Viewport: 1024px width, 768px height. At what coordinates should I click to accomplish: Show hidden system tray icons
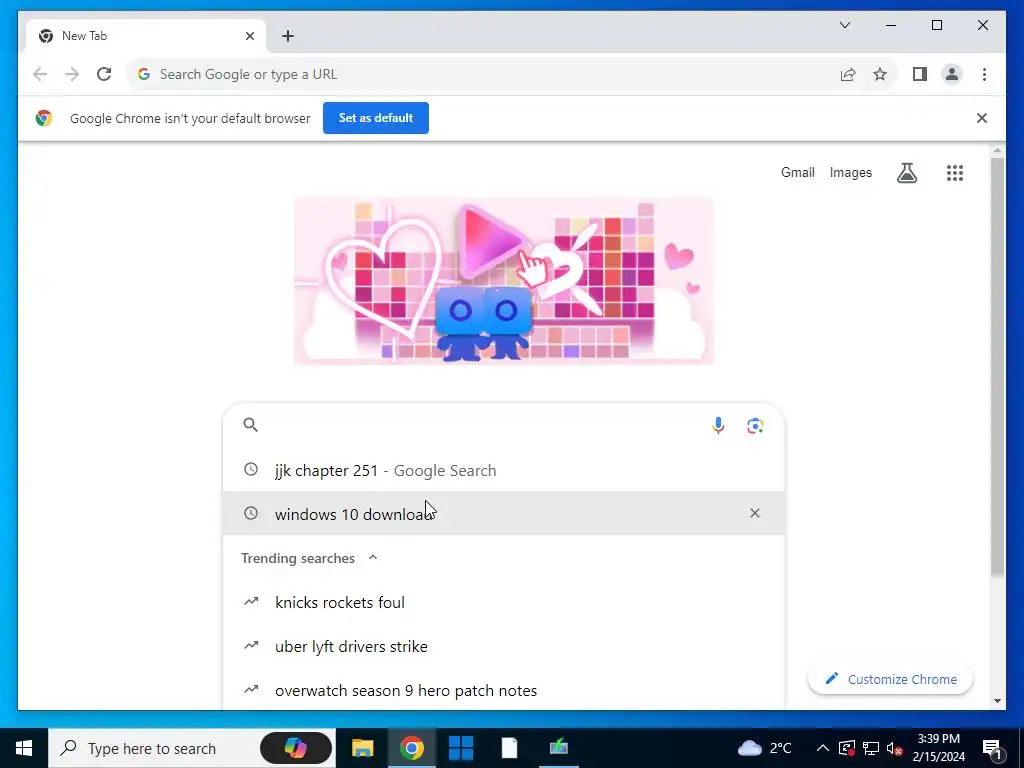point(823,748)
